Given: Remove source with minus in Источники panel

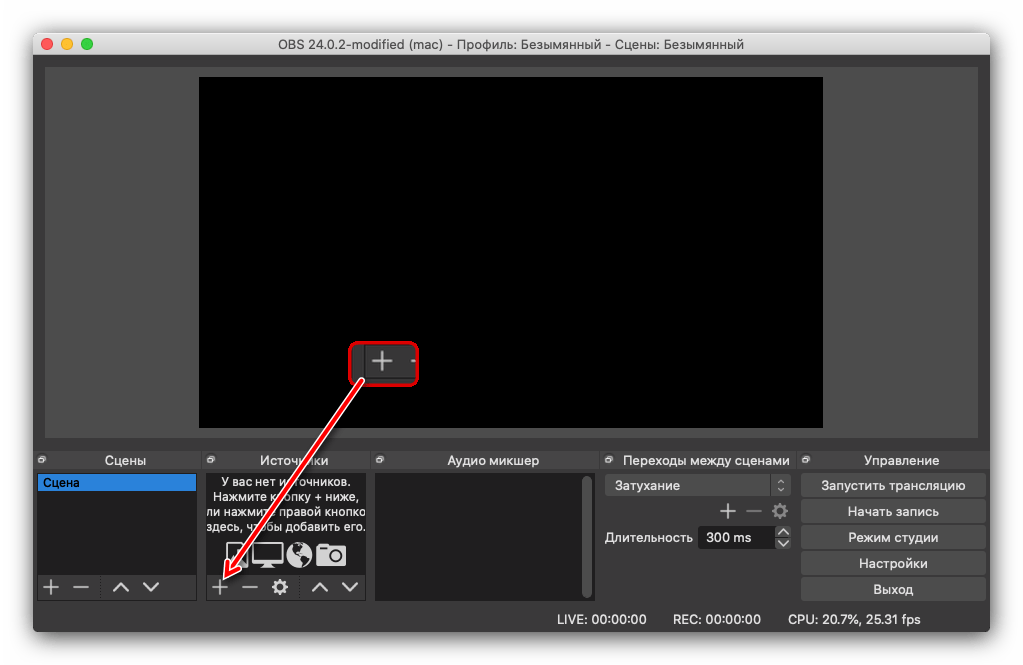Looking at the screenshot, I should click(250, 587).
